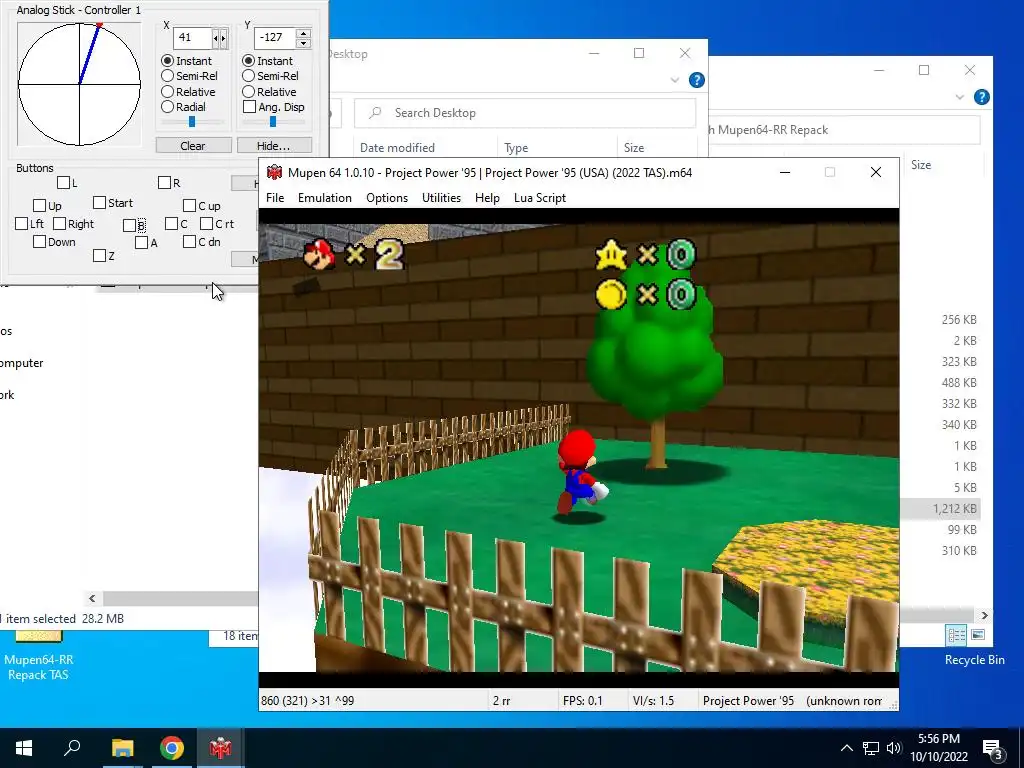Click volume speaker tray icon
This screenshot has width=1024, height=768.
(x=893, y=748)
